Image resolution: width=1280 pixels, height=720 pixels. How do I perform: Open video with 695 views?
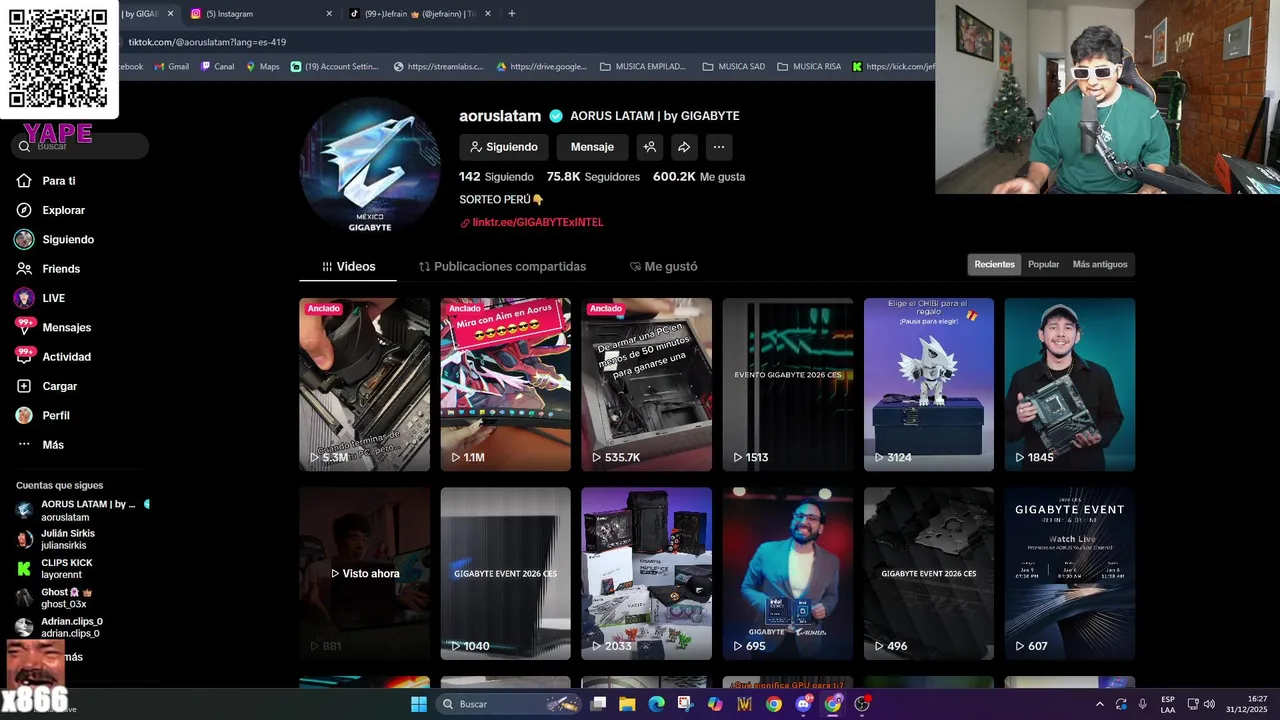788,574
